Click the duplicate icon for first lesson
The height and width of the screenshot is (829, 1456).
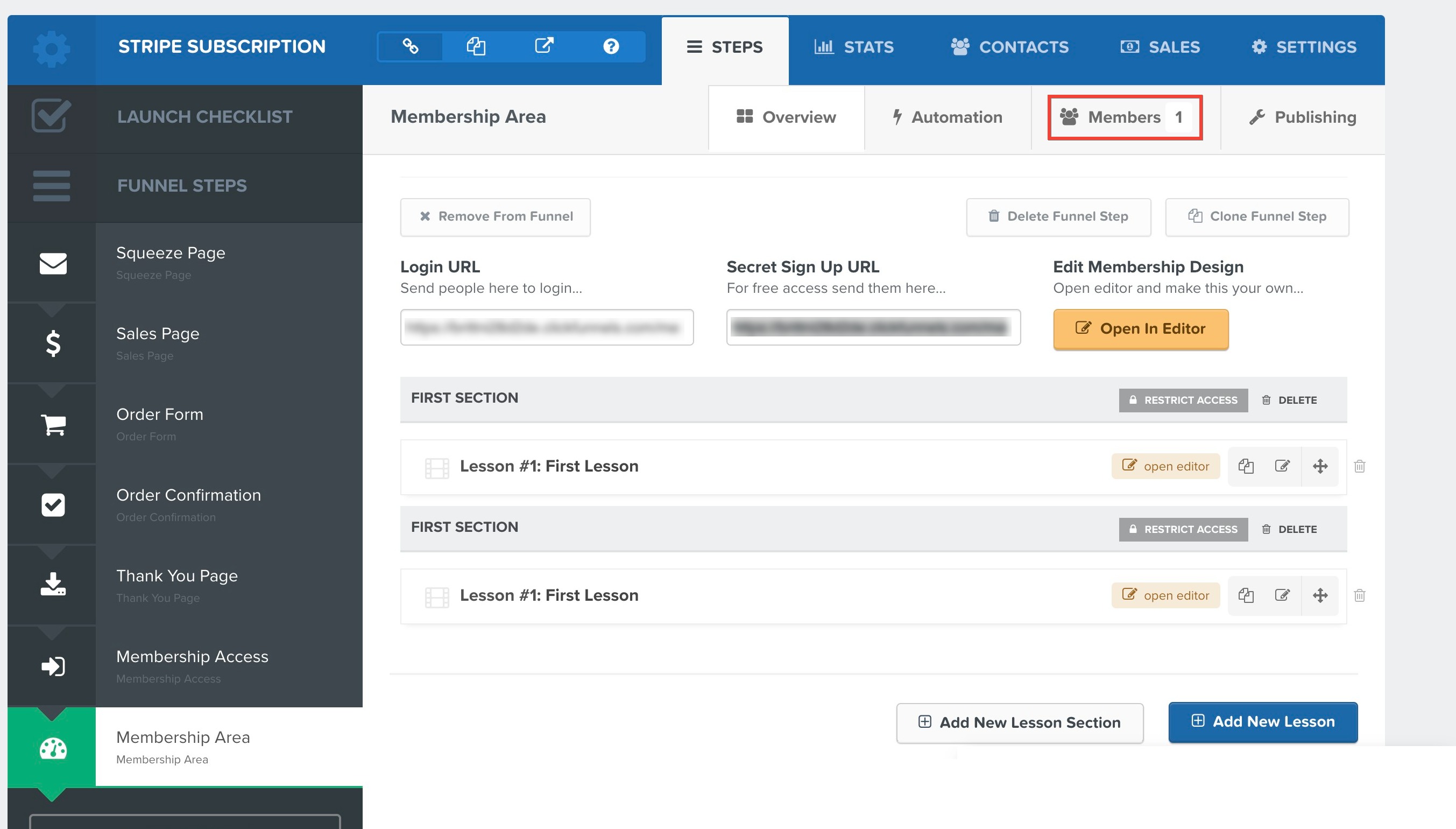point(1245,466)
